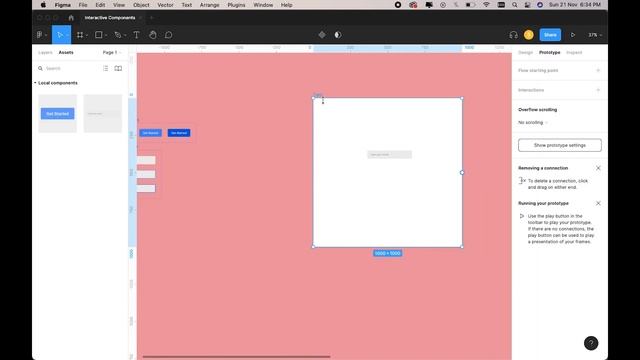
Task: Select the Frame tool
Action: 80,35
